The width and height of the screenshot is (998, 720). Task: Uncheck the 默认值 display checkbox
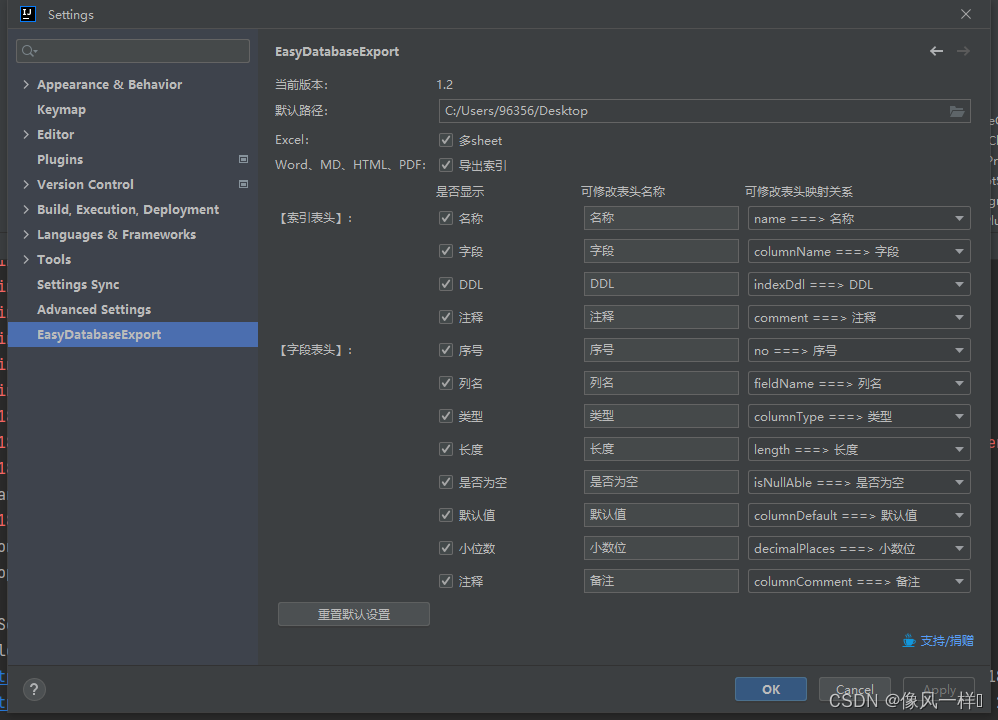(446, 515)
